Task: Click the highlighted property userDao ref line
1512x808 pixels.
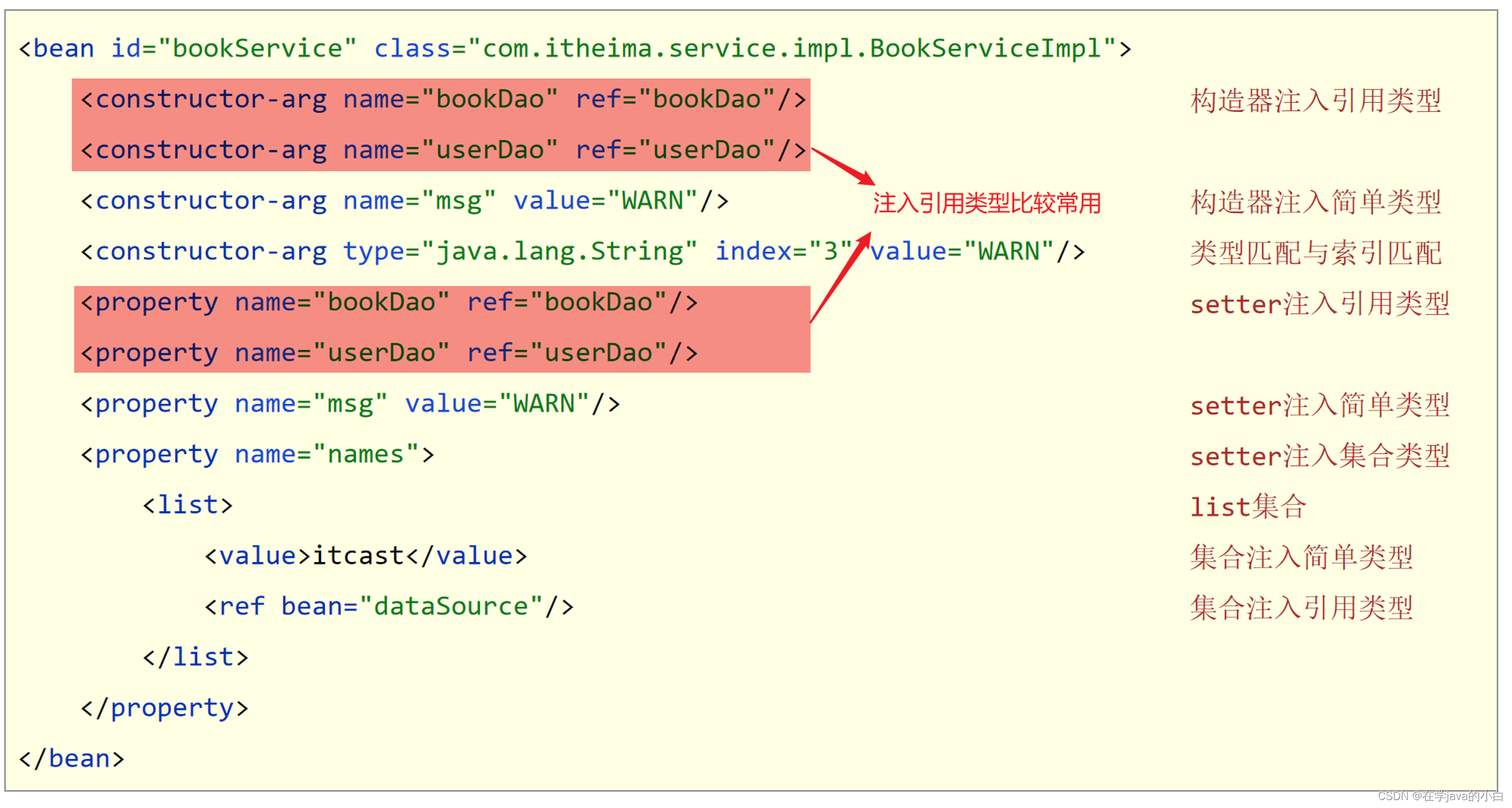Action: 389,353
